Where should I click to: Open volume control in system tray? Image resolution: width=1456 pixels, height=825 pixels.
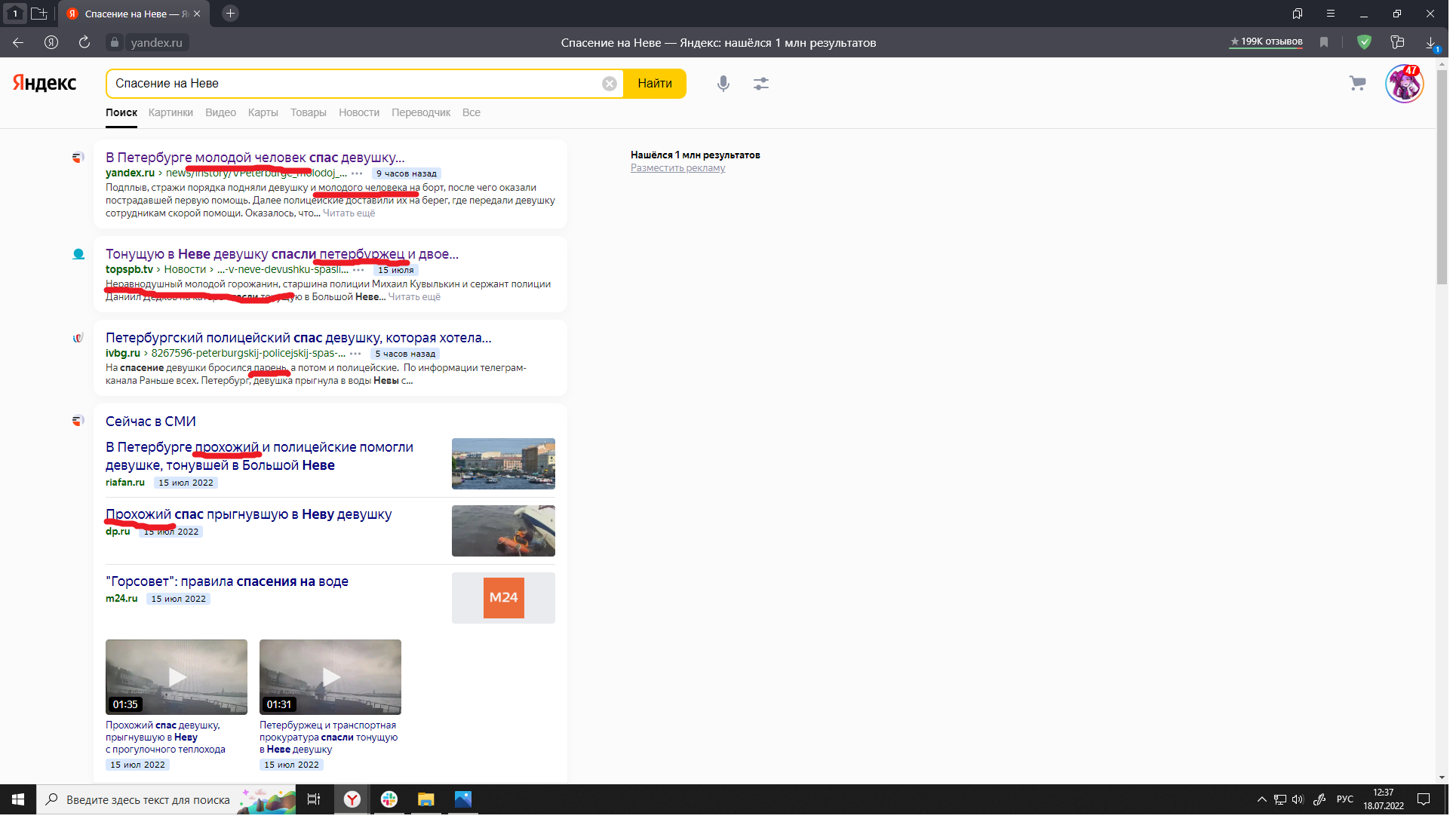(1298, 799)
